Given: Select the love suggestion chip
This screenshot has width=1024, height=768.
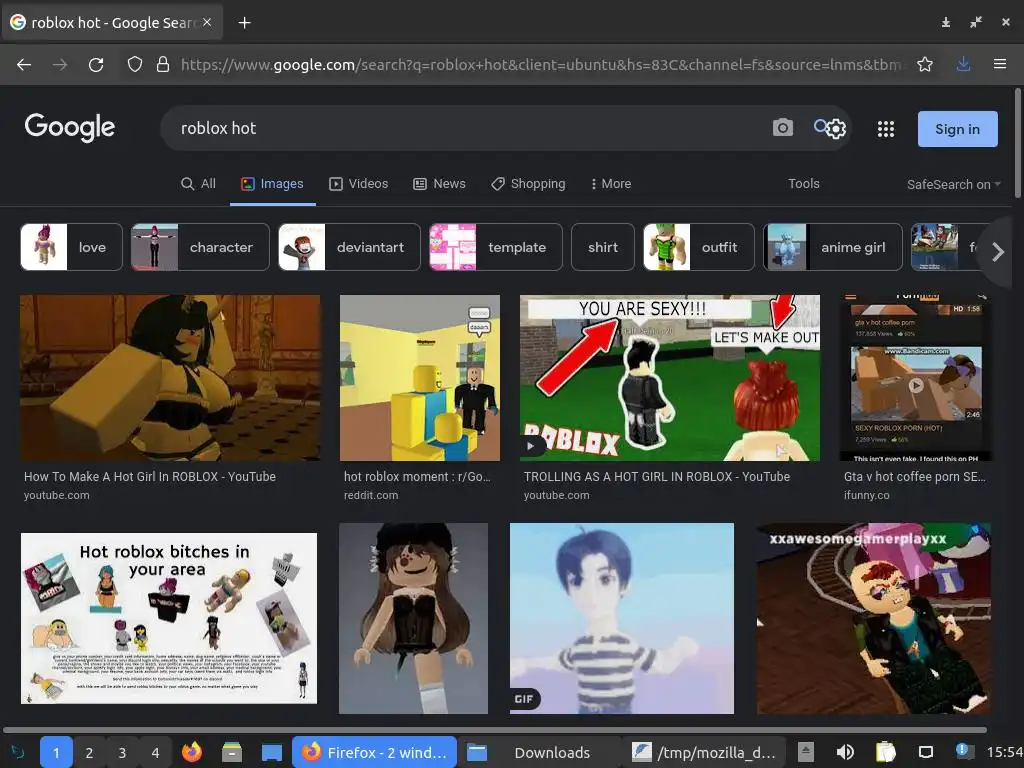Looking at the screenshot, I should [x=71, y=247].
